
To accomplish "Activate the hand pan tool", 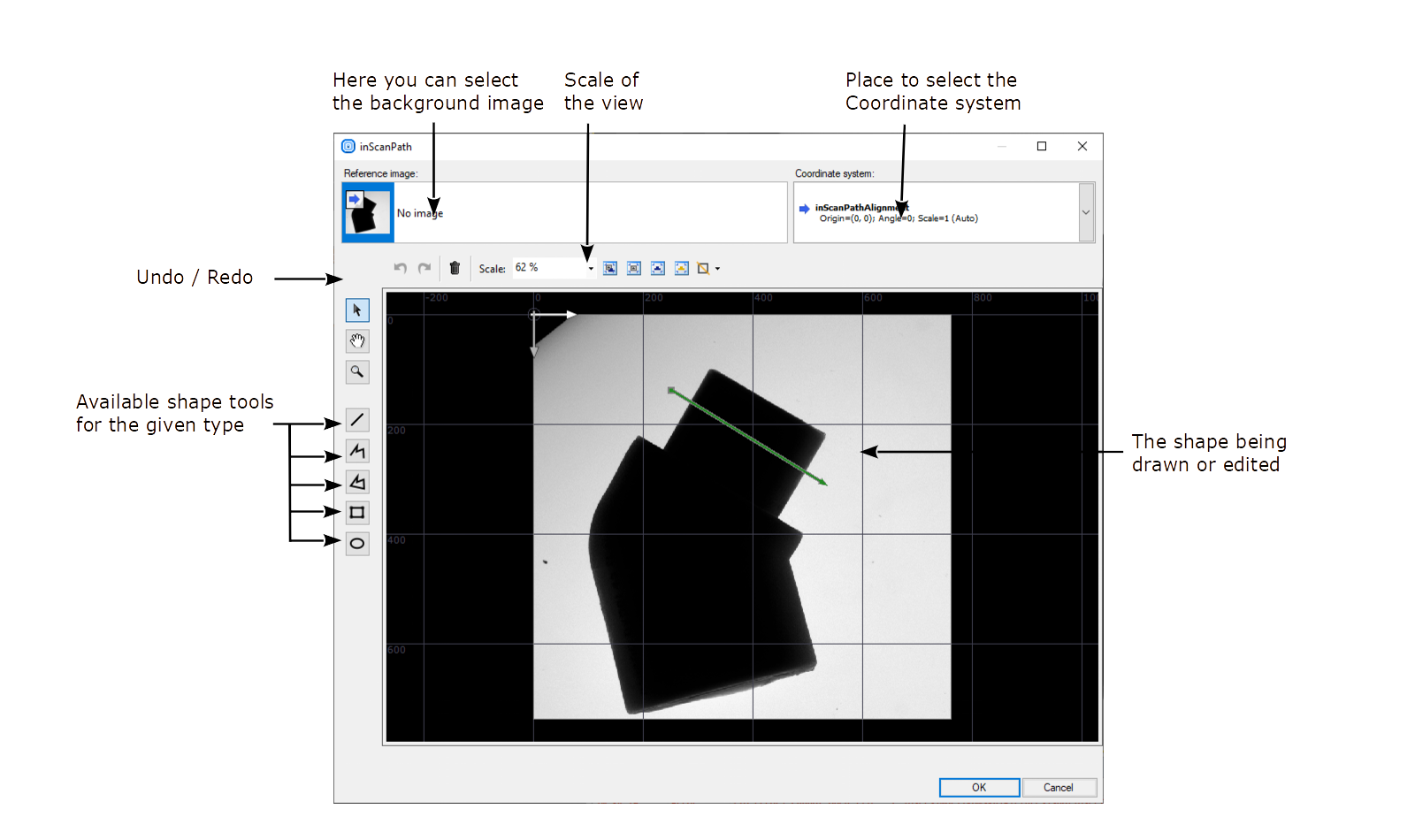I will click(x=356, y=341).
